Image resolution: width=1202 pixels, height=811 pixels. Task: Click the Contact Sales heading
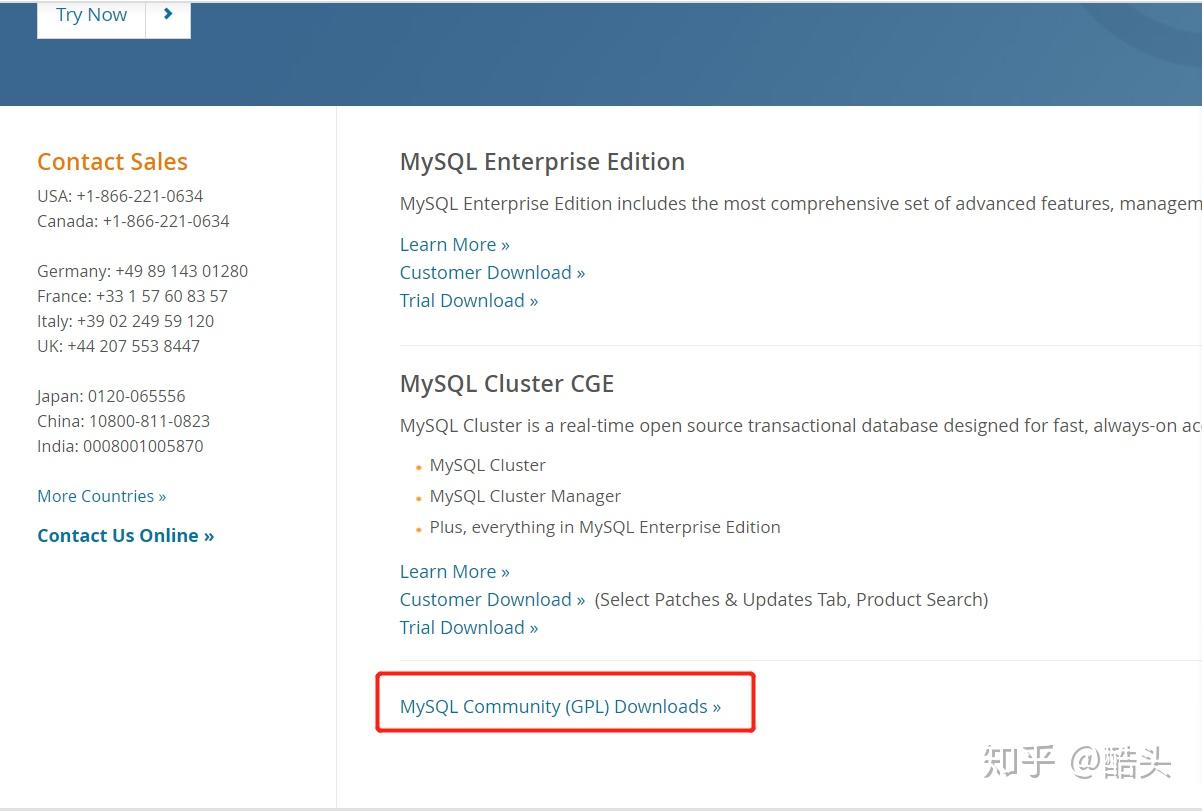tap(112, 161)
